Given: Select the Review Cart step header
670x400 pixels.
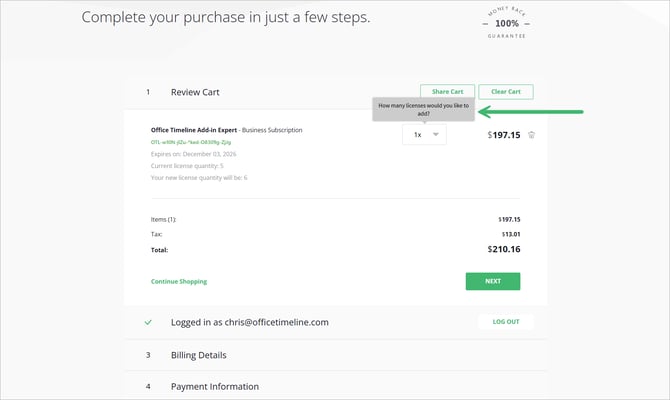Looking at the screenshot, I should click(x=195, y=92).
